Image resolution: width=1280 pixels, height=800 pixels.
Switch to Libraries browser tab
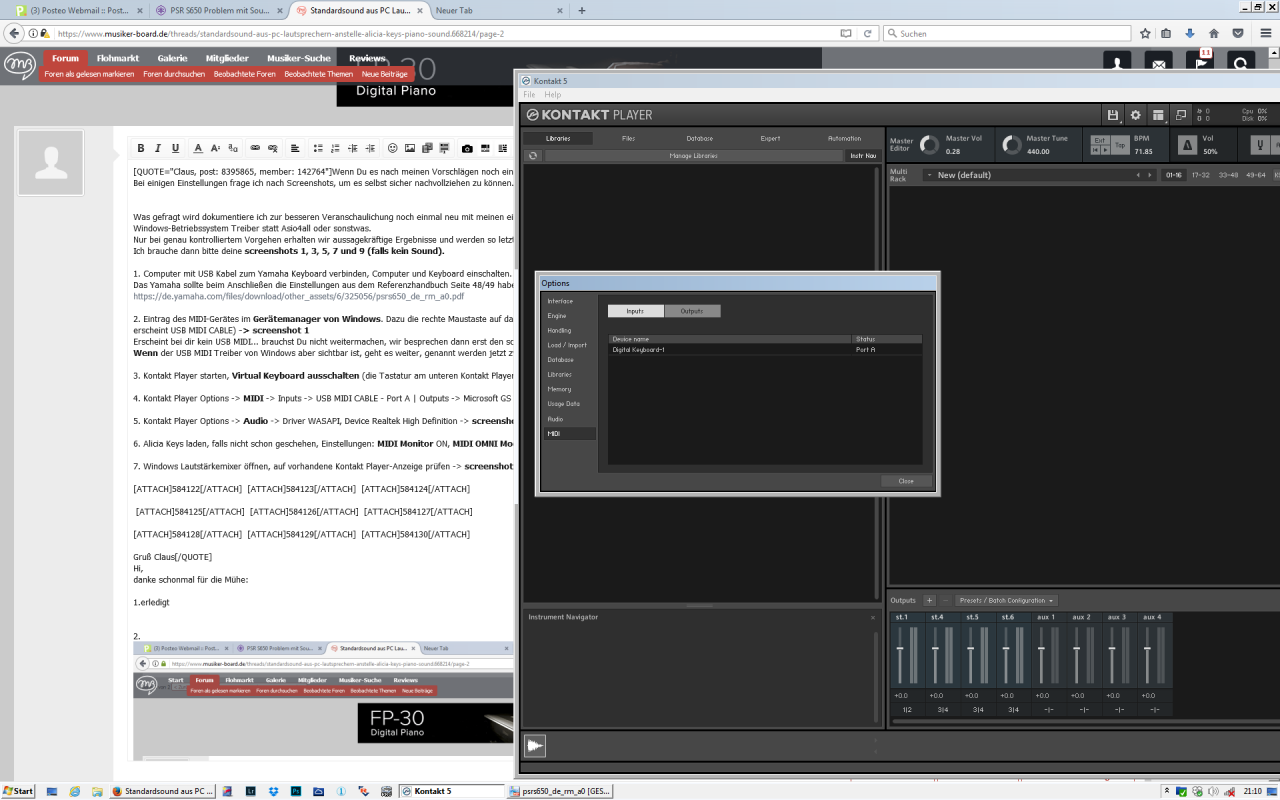558,138
